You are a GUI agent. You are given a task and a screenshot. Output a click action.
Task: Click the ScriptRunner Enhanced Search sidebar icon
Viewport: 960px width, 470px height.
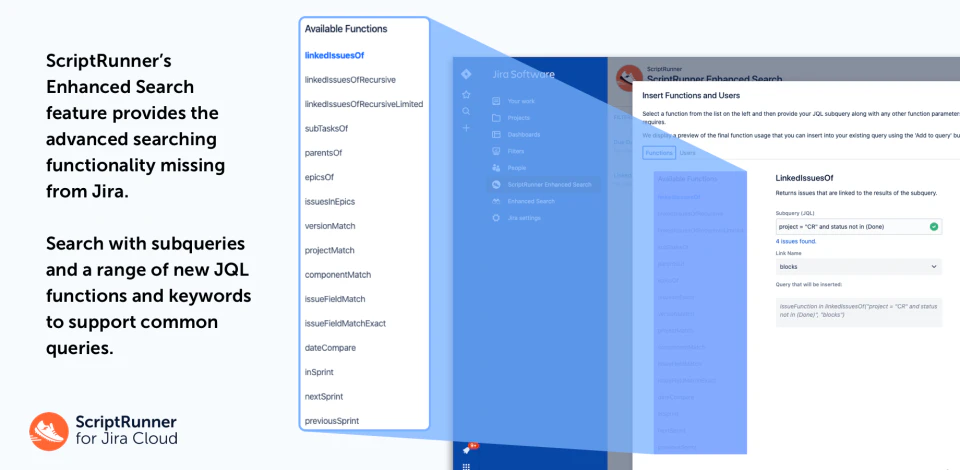coord(496,184)
